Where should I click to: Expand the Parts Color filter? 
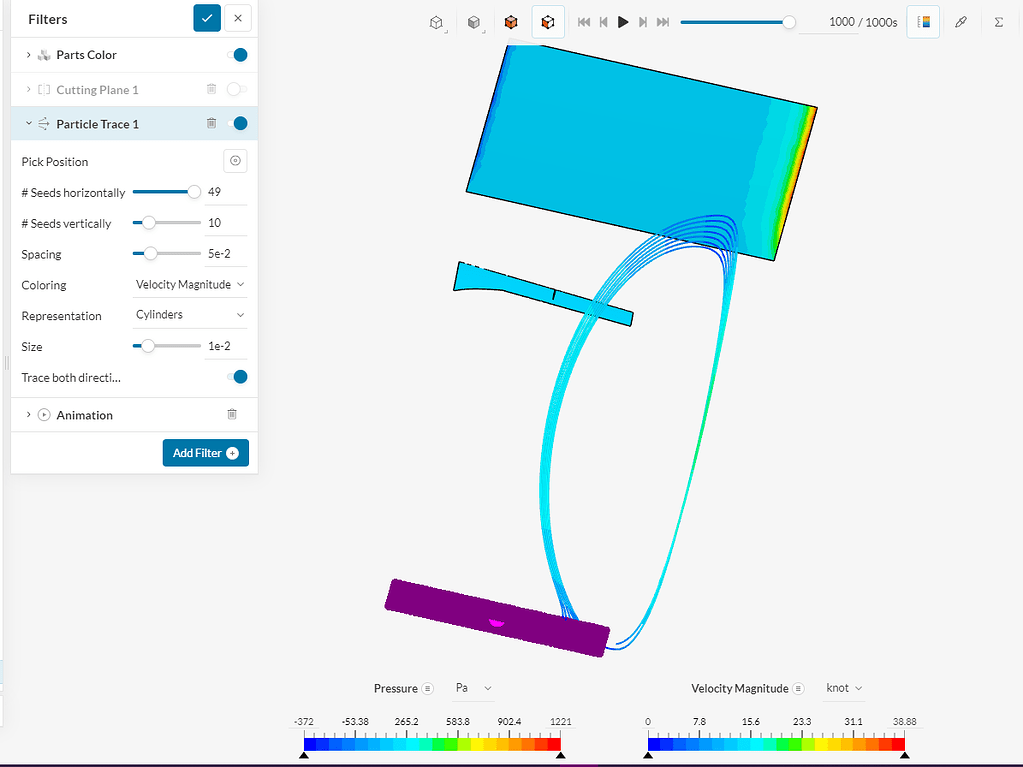click(x=27, y=55)
